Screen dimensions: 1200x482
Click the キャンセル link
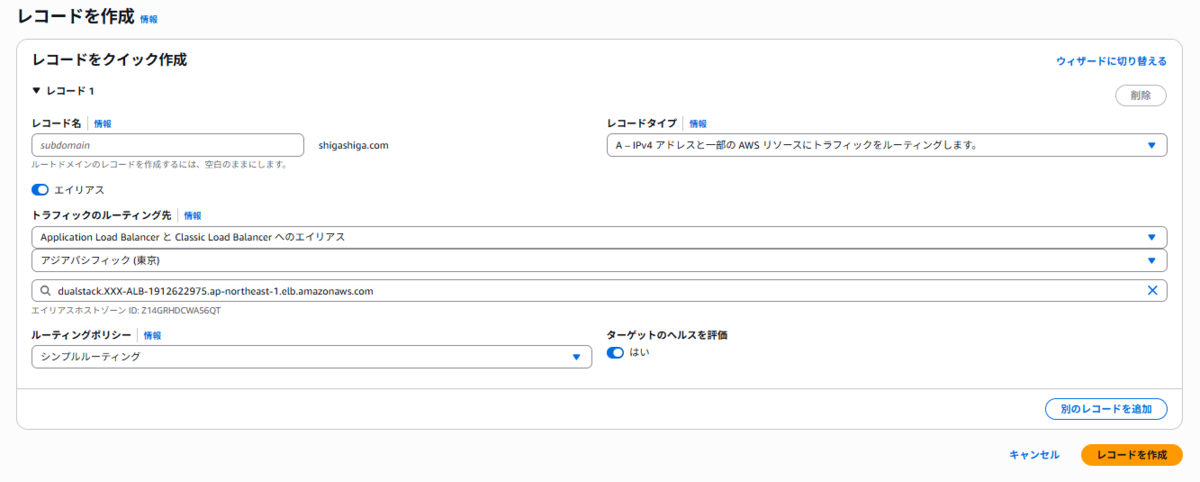(1034, 455)
